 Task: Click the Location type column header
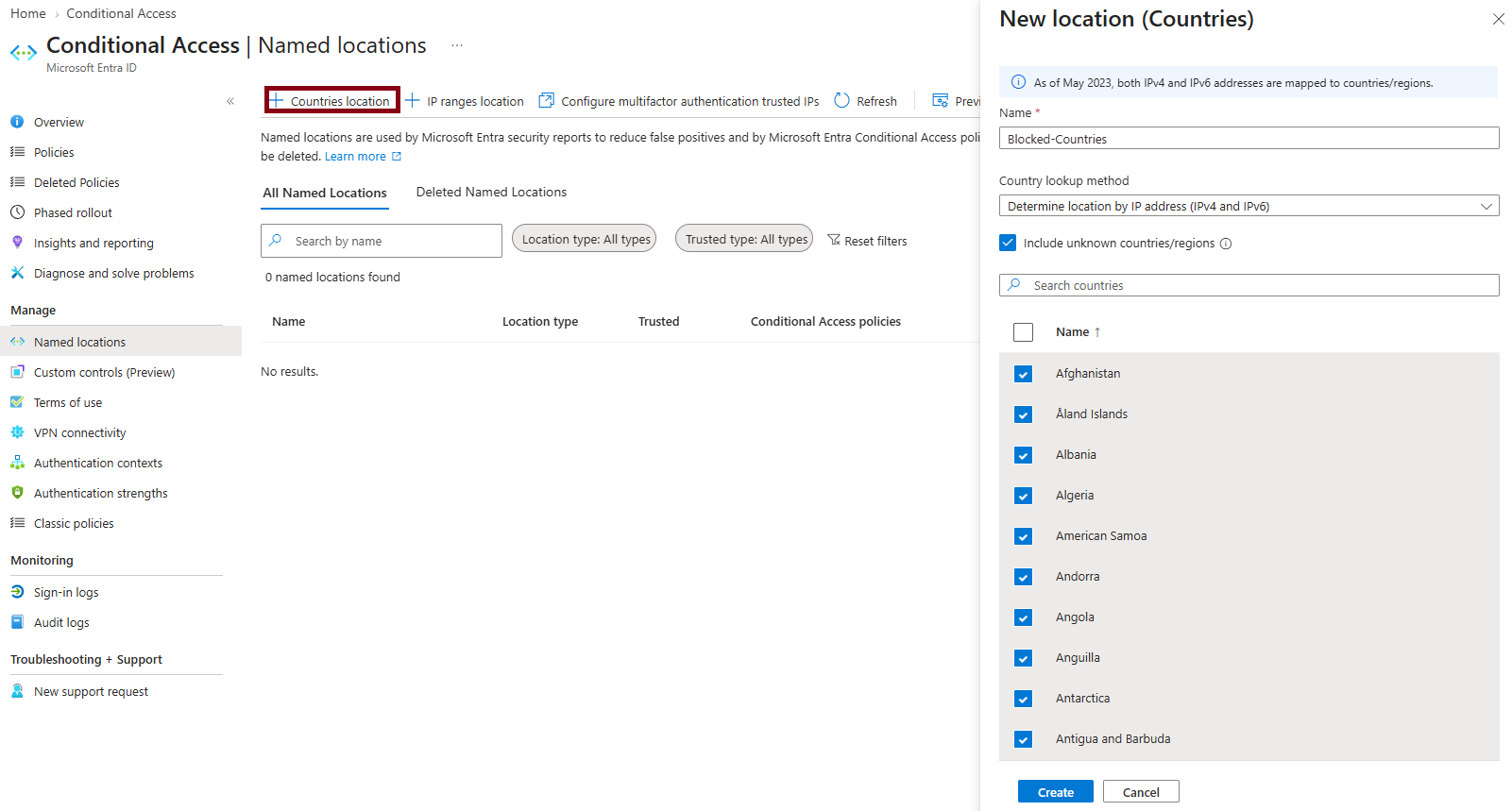[x=540, y=322]
